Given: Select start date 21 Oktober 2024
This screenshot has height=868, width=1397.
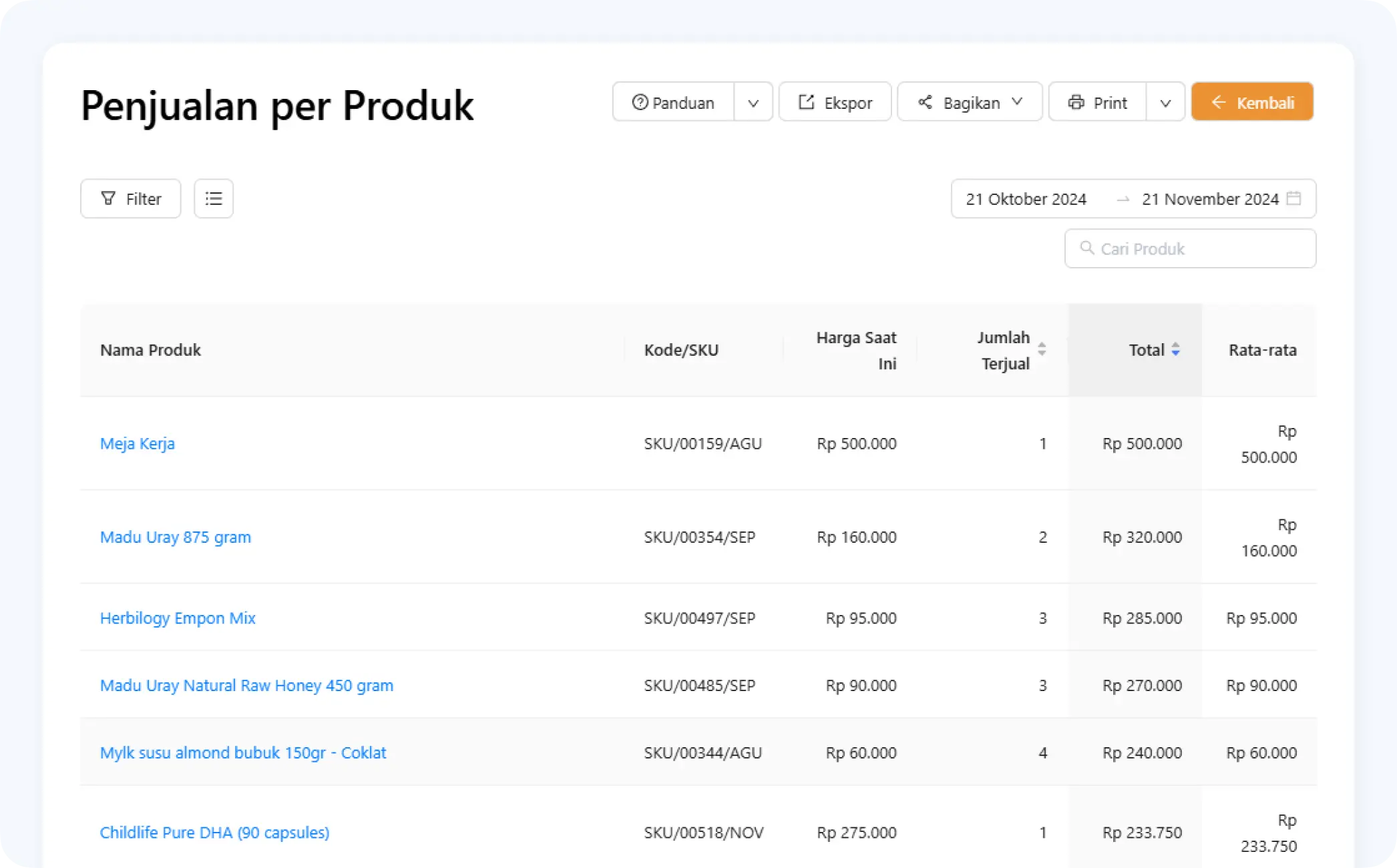Looking at the screenshot, I should [1026, 199].
